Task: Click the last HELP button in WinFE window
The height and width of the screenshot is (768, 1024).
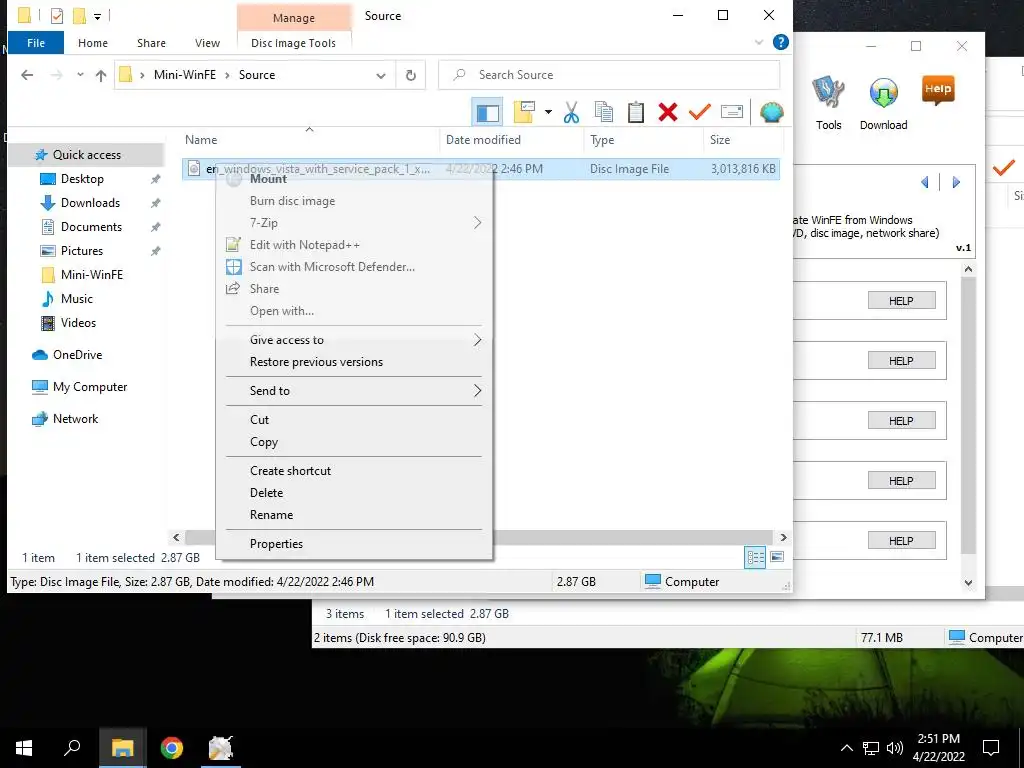Action: [x=901, y=541]
